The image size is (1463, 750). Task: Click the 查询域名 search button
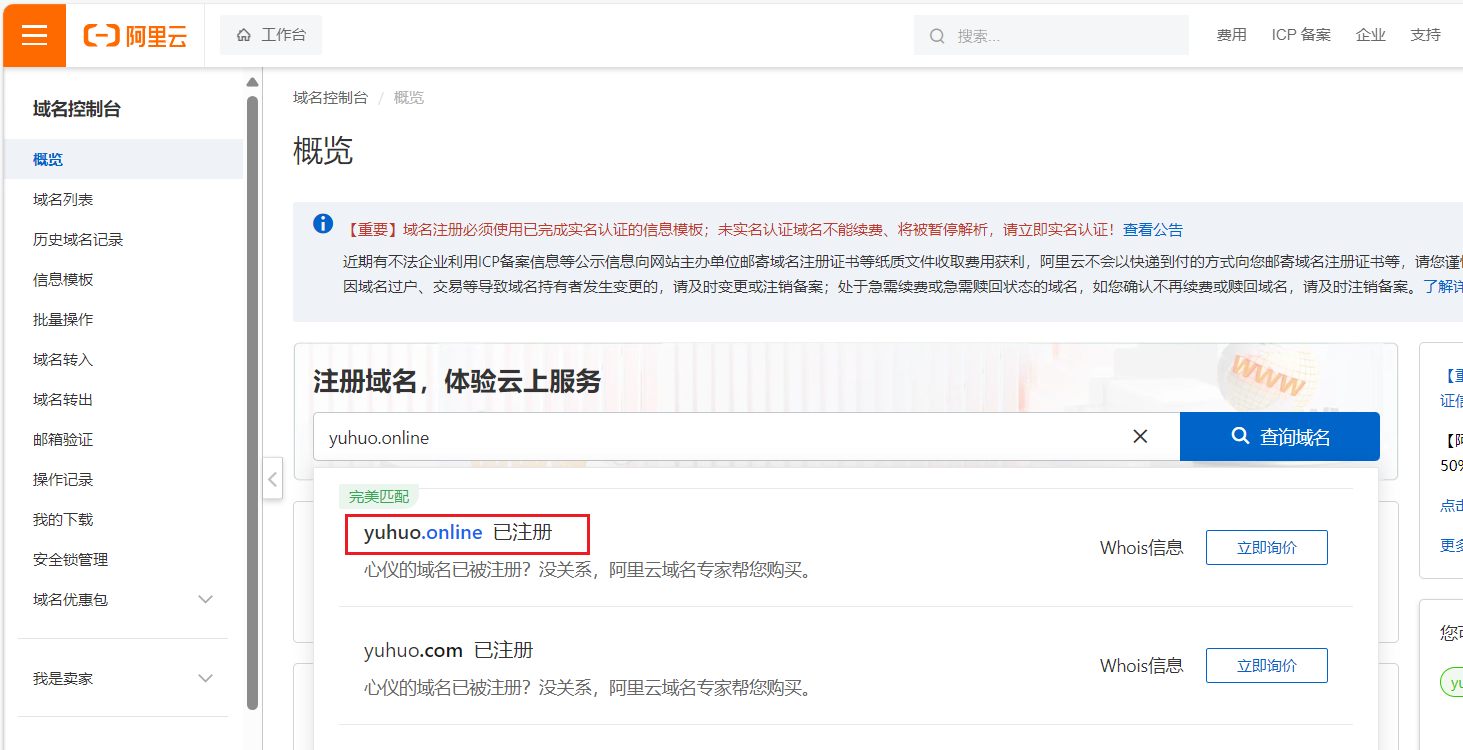tap(1280, 437)
